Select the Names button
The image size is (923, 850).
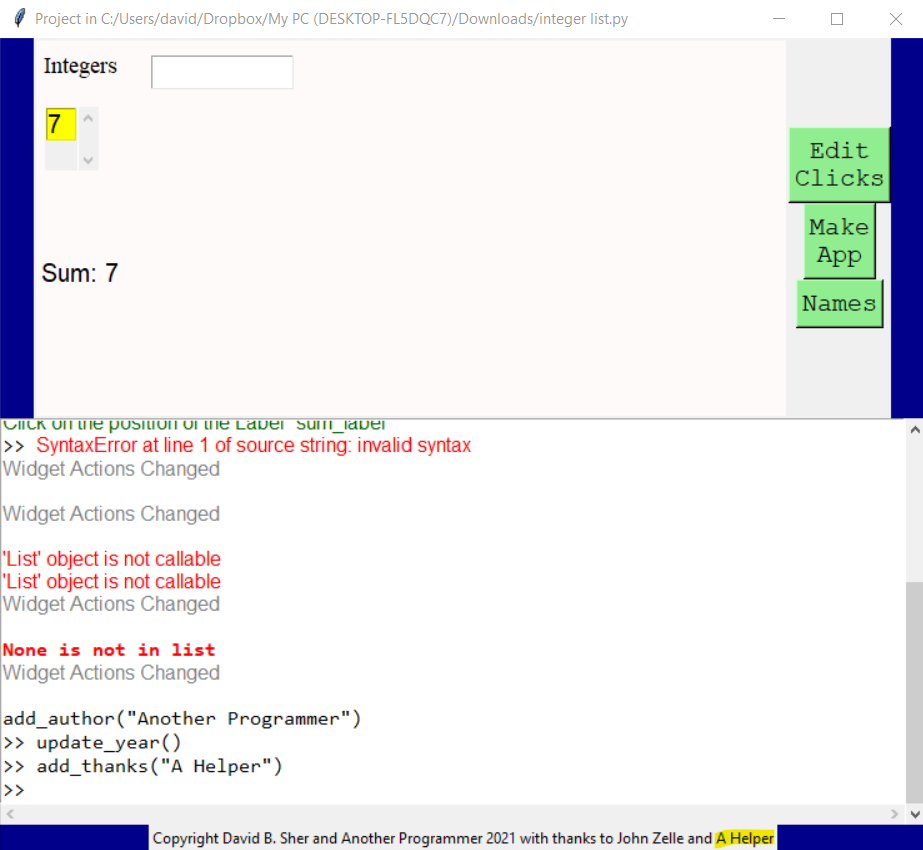pos(839,304)
